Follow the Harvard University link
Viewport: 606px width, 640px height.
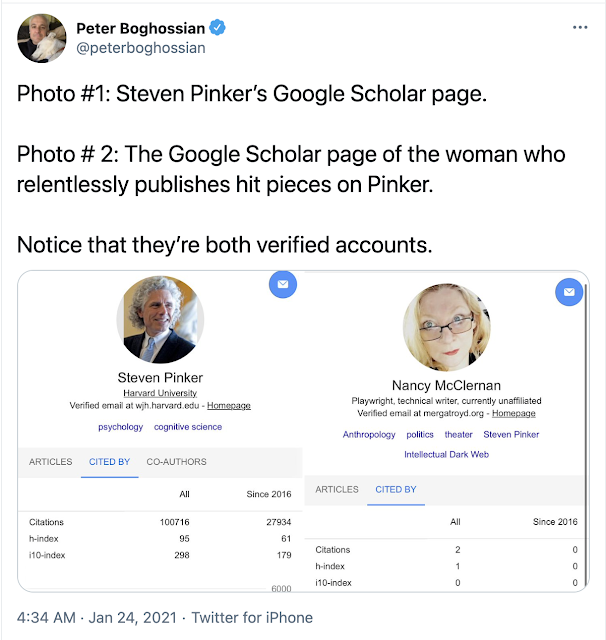(160, 393)
